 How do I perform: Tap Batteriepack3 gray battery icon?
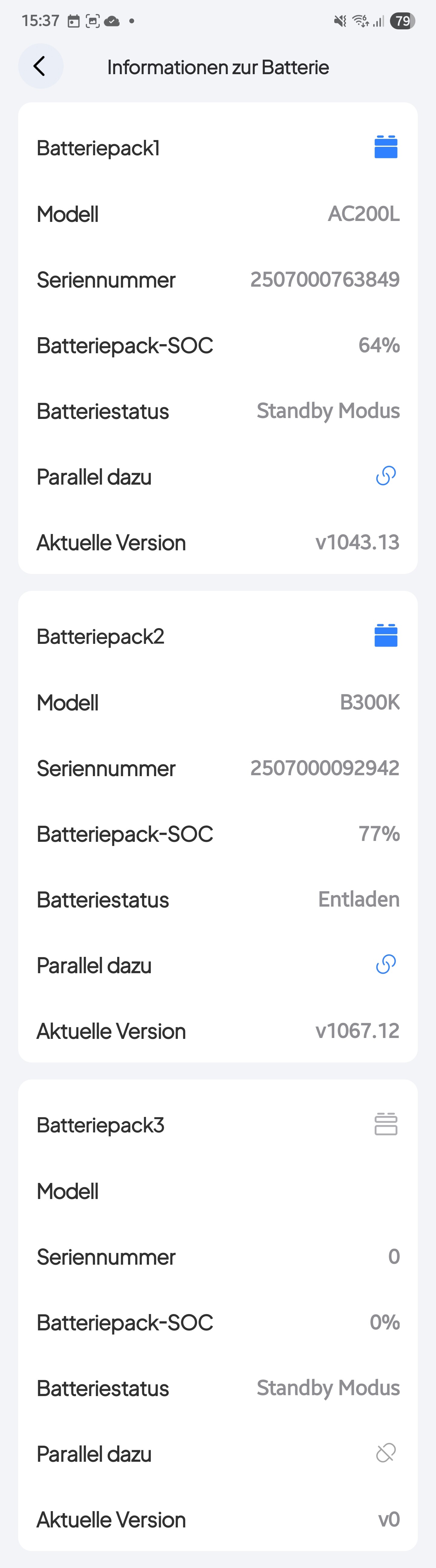(x=385, y=1124)
